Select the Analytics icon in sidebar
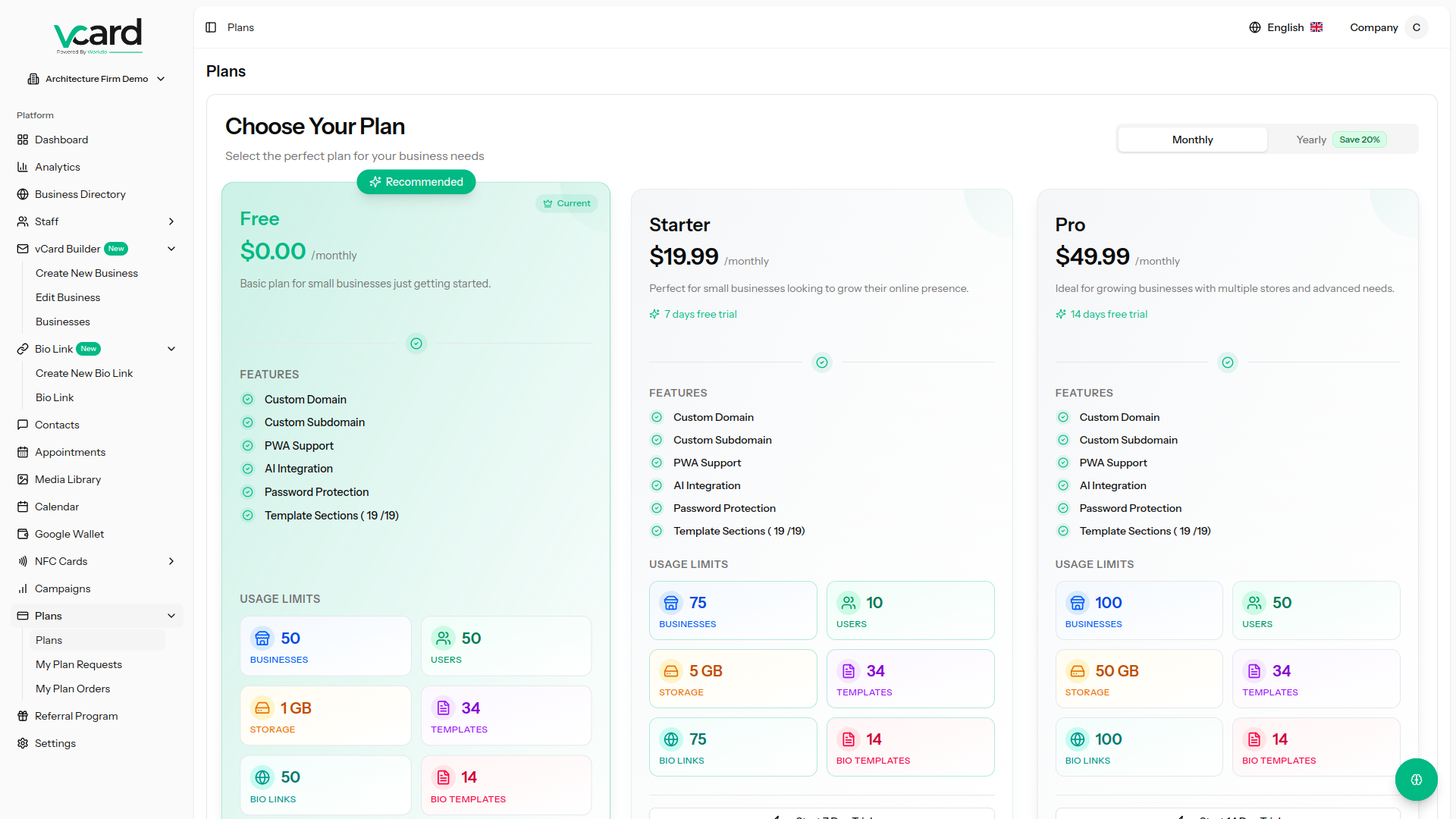This screenshot has height=819, width=1456. coord(23,167)
